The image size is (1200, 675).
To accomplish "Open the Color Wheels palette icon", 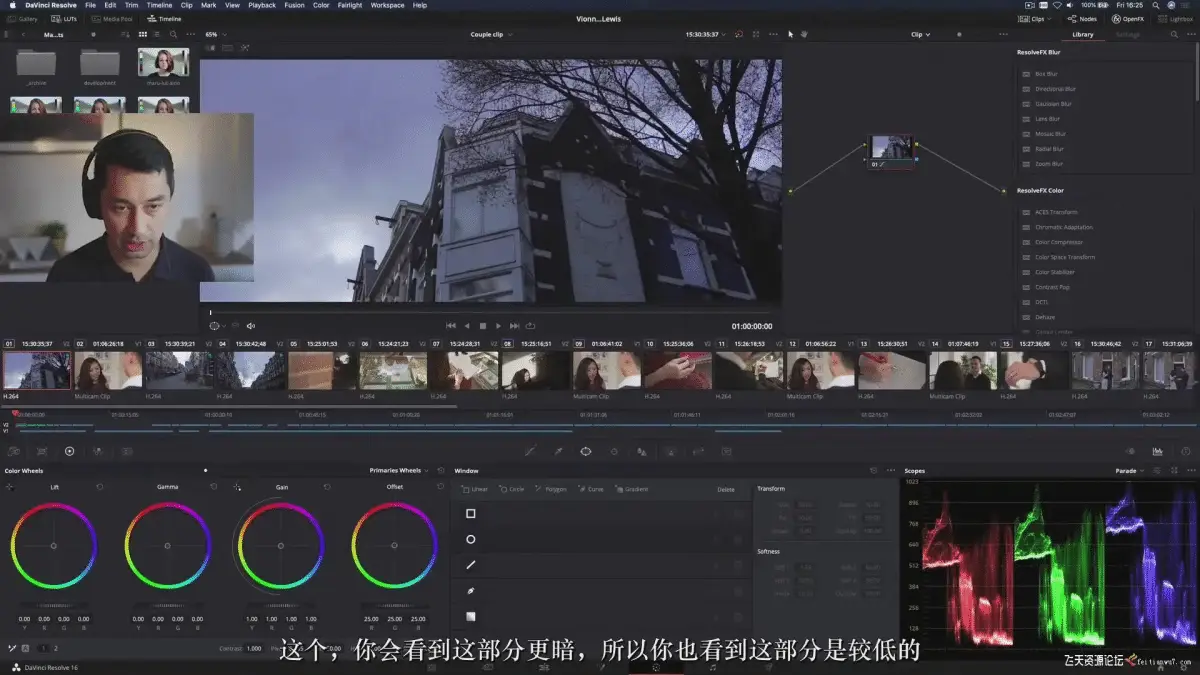I will tap(69, 451).
